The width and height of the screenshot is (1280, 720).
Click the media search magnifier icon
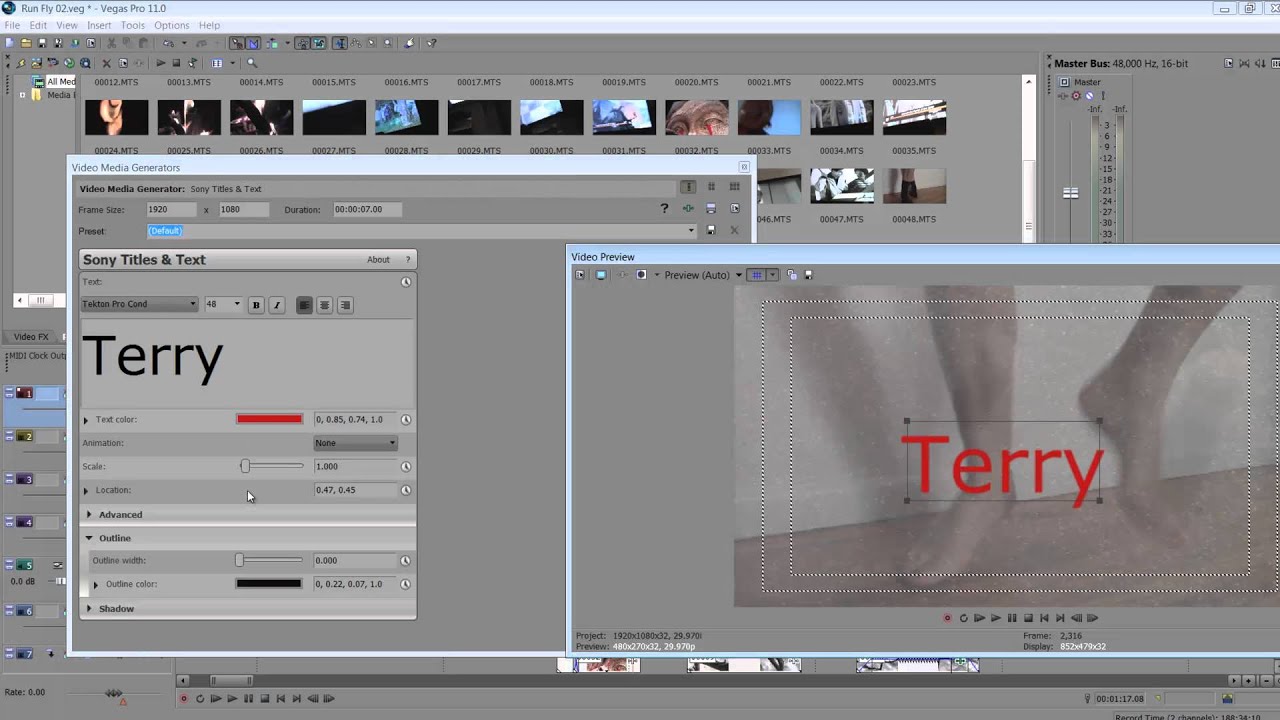click(x=252, y=63)
